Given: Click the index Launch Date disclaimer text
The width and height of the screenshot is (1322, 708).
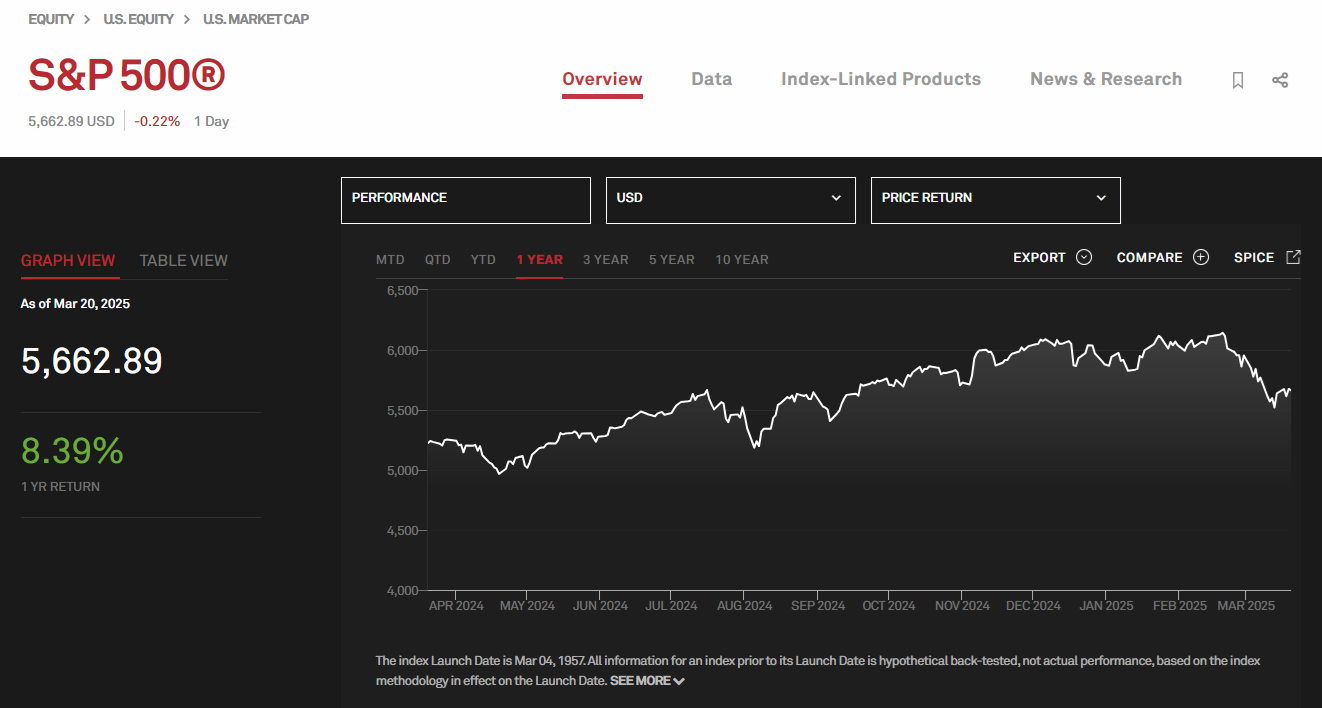Looking at the screenshot, I should coord(817,671).
